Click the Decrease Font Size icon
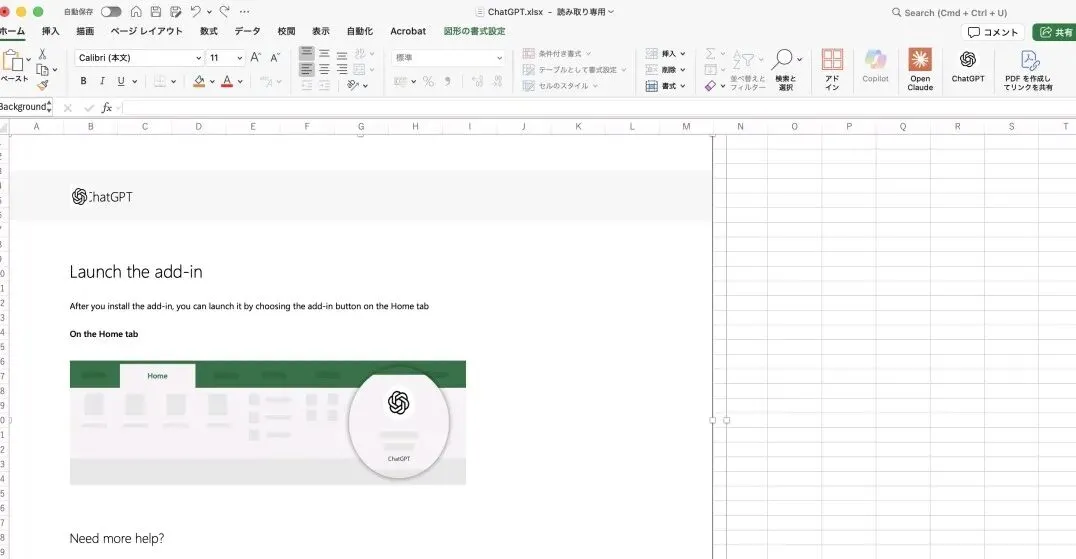The width and height of the screenshot is (1076, 559). pyautogui.click(x=274, y=58)
